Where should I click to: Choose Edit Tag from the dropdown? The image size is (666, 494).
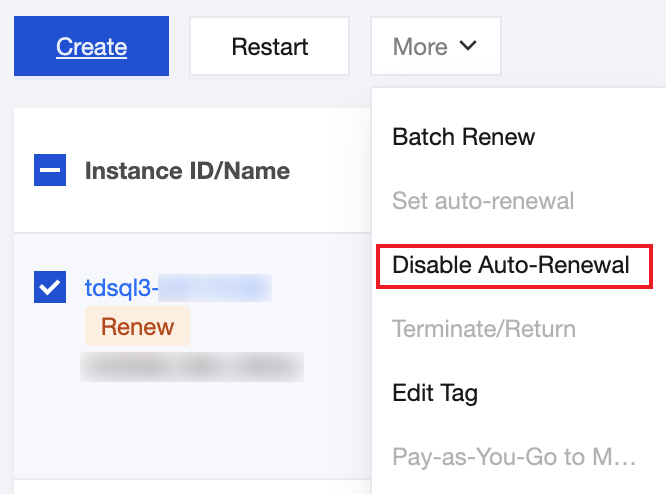click(x=435, y=393)
